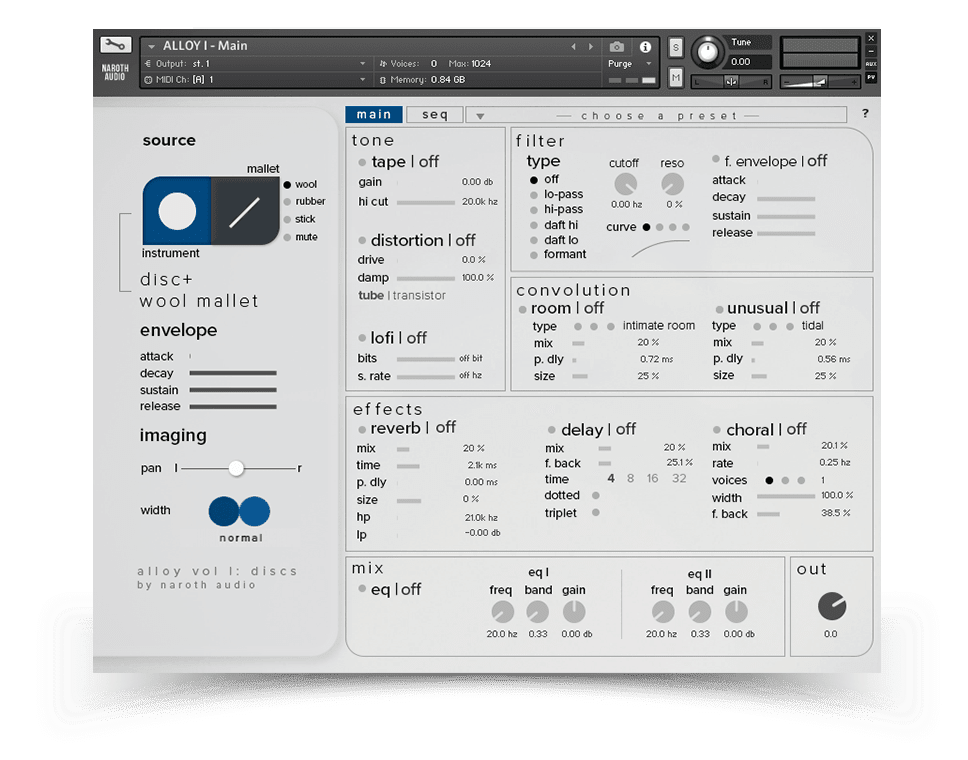Image resolution: width=968 pixels, height=760 pixels.
Task: Set delay time to 8
Action: (630, 478)
